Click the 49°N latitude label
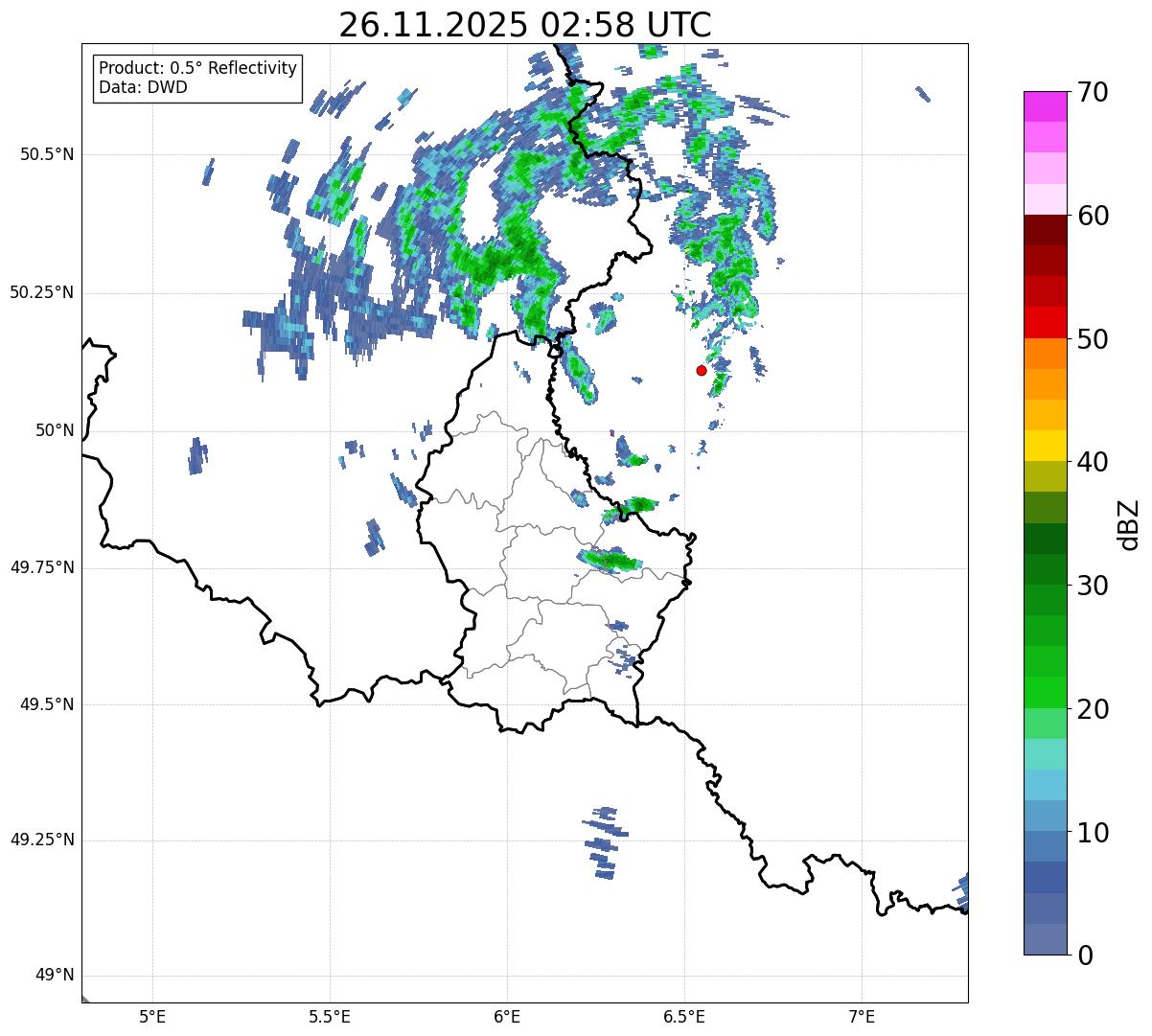 click(x=55, y=976)
